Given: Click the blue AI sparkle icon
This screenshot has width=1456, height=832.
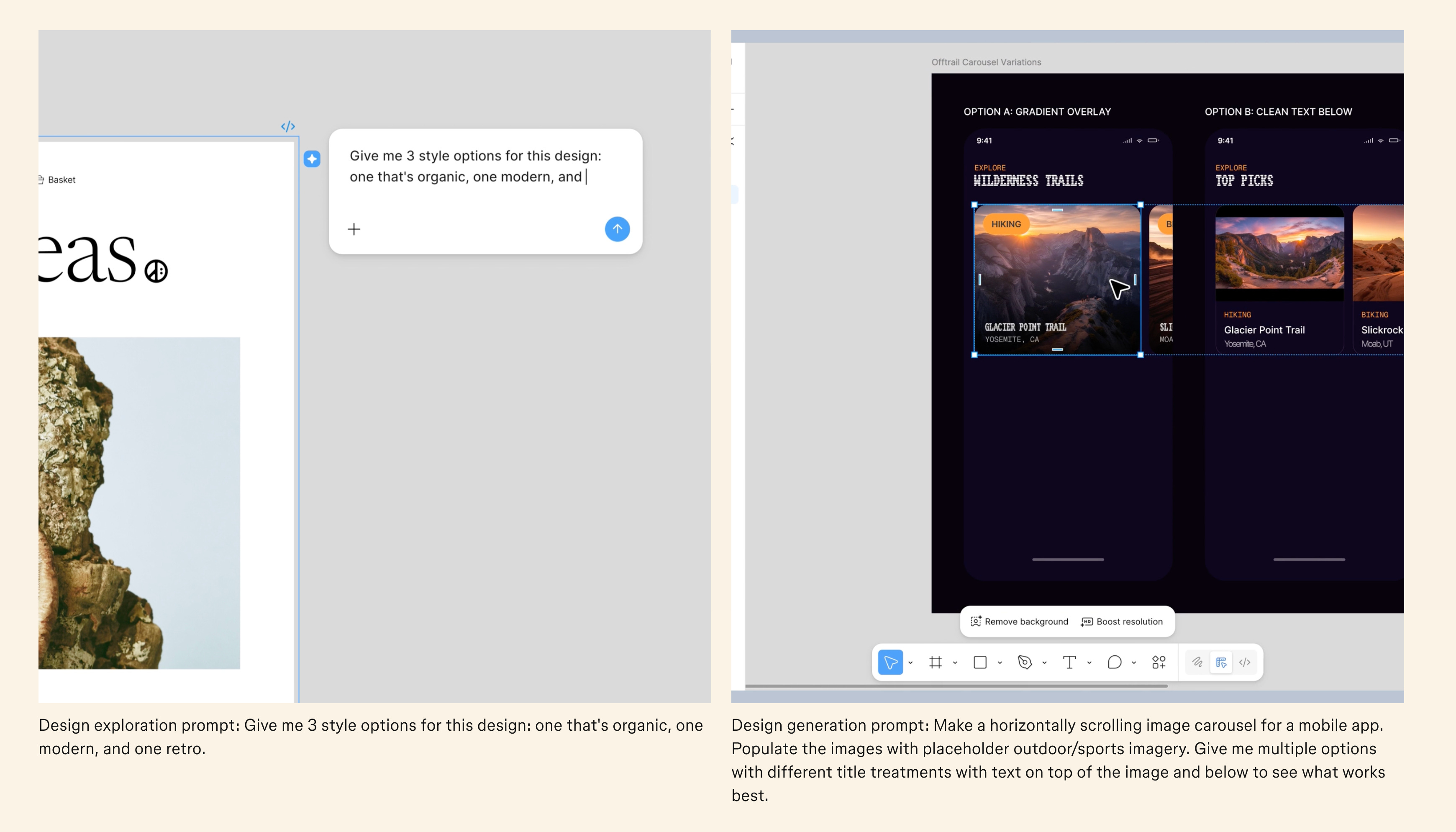Looking at the screenshot, I should click(x=312, y=159).
